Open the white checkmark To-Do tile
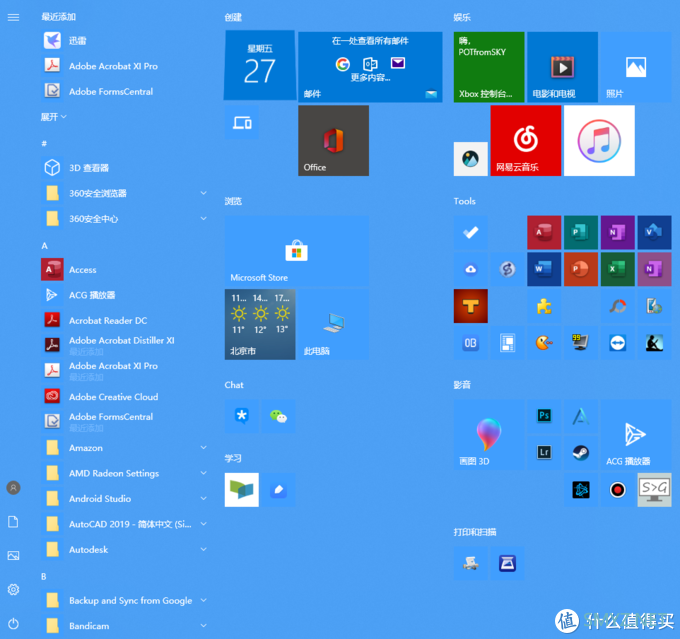680x639 pixels. coord(471,233)
